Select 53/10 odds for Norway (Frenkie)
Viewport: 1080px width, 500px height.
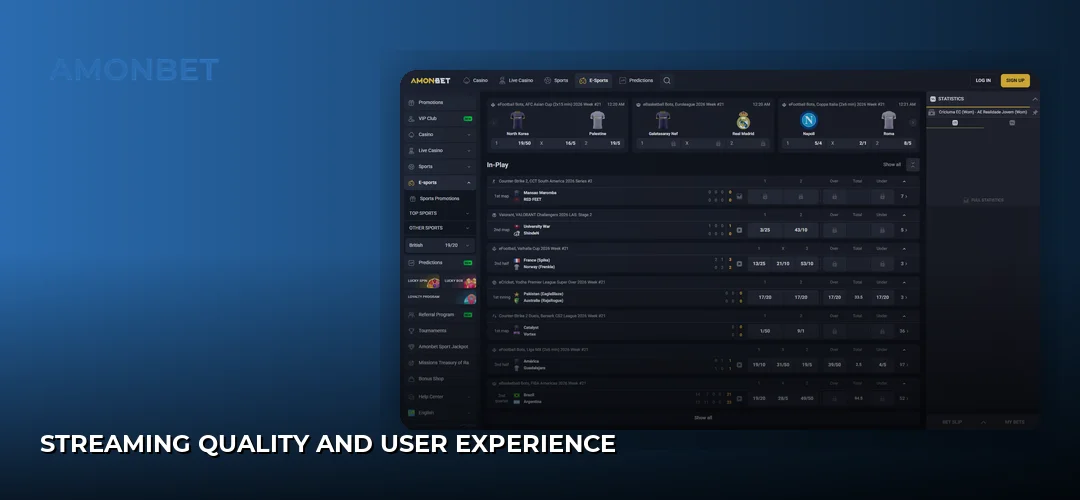[807, 264]
